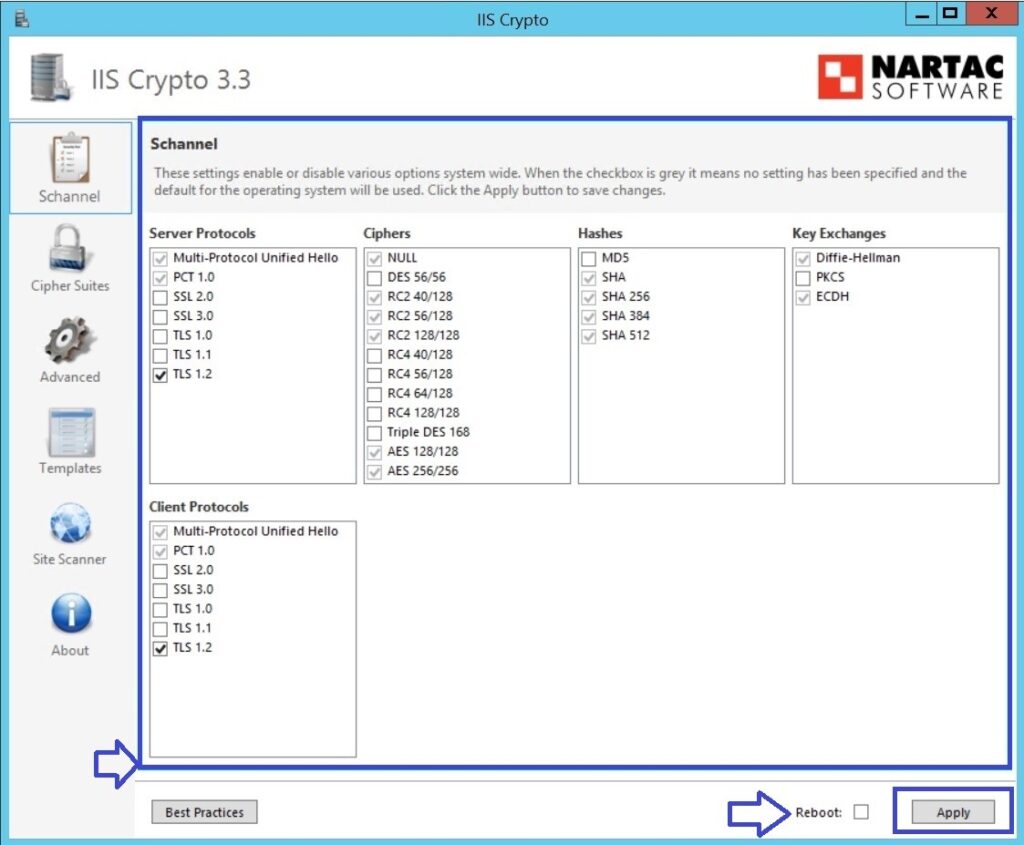1024x845 pixels.
Task: Open the Templates icon
Action: pyautogui.click(x=71, y=432)
